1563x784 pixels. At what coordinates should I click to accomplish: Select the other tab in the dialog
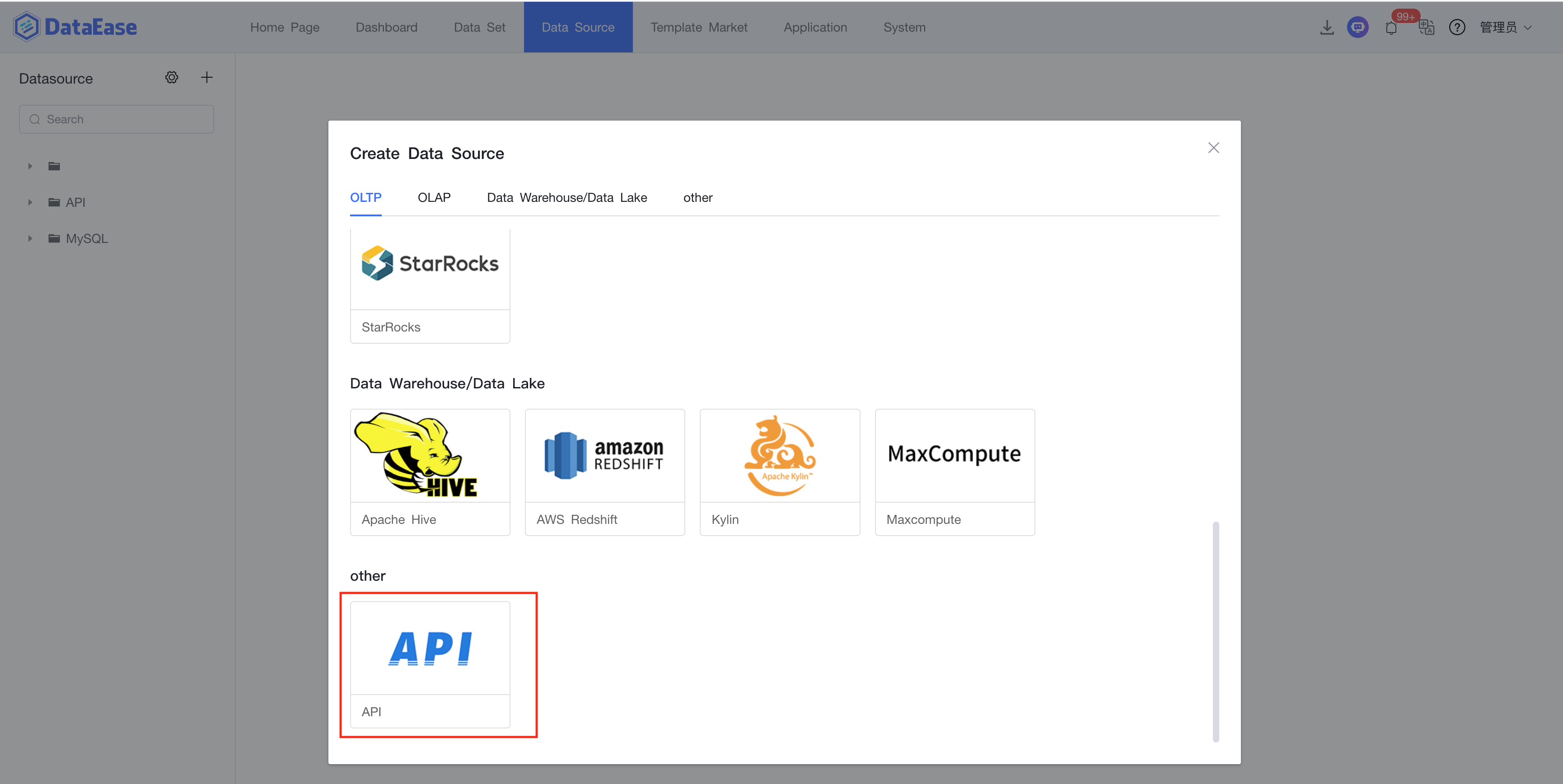pos(697,198)
